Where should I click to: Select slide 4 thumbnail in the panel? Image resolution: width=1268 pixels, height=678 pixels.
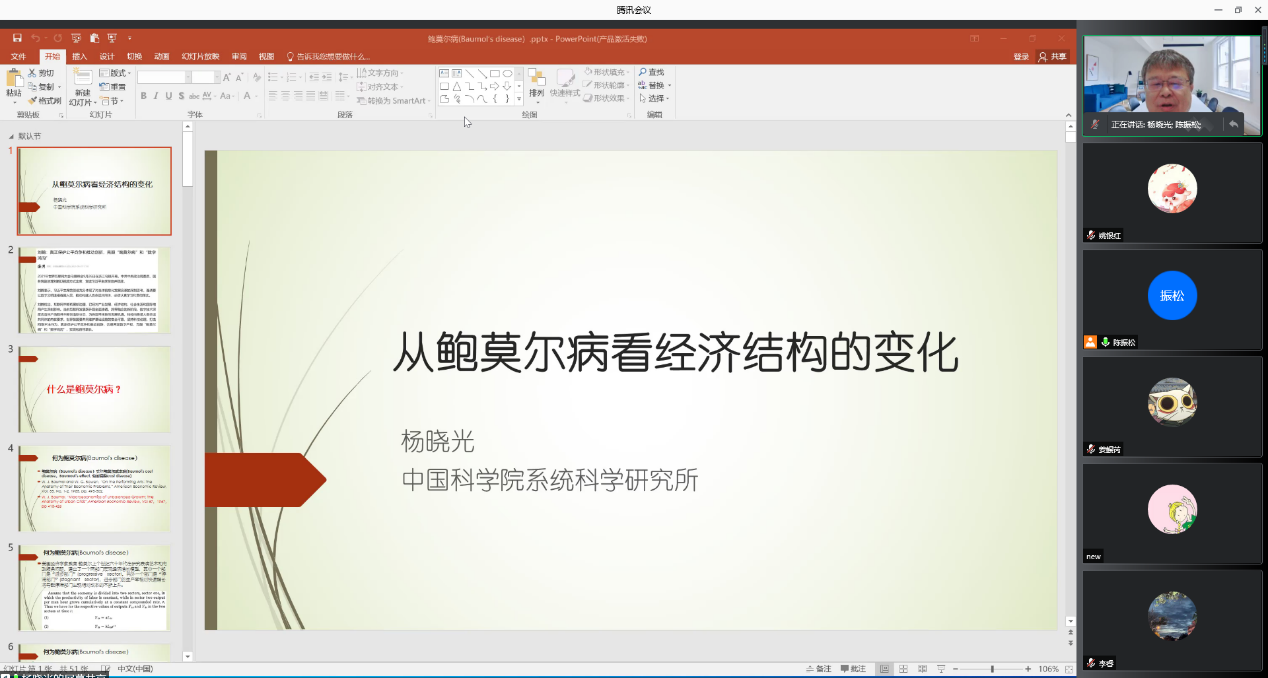coord(94,488)
